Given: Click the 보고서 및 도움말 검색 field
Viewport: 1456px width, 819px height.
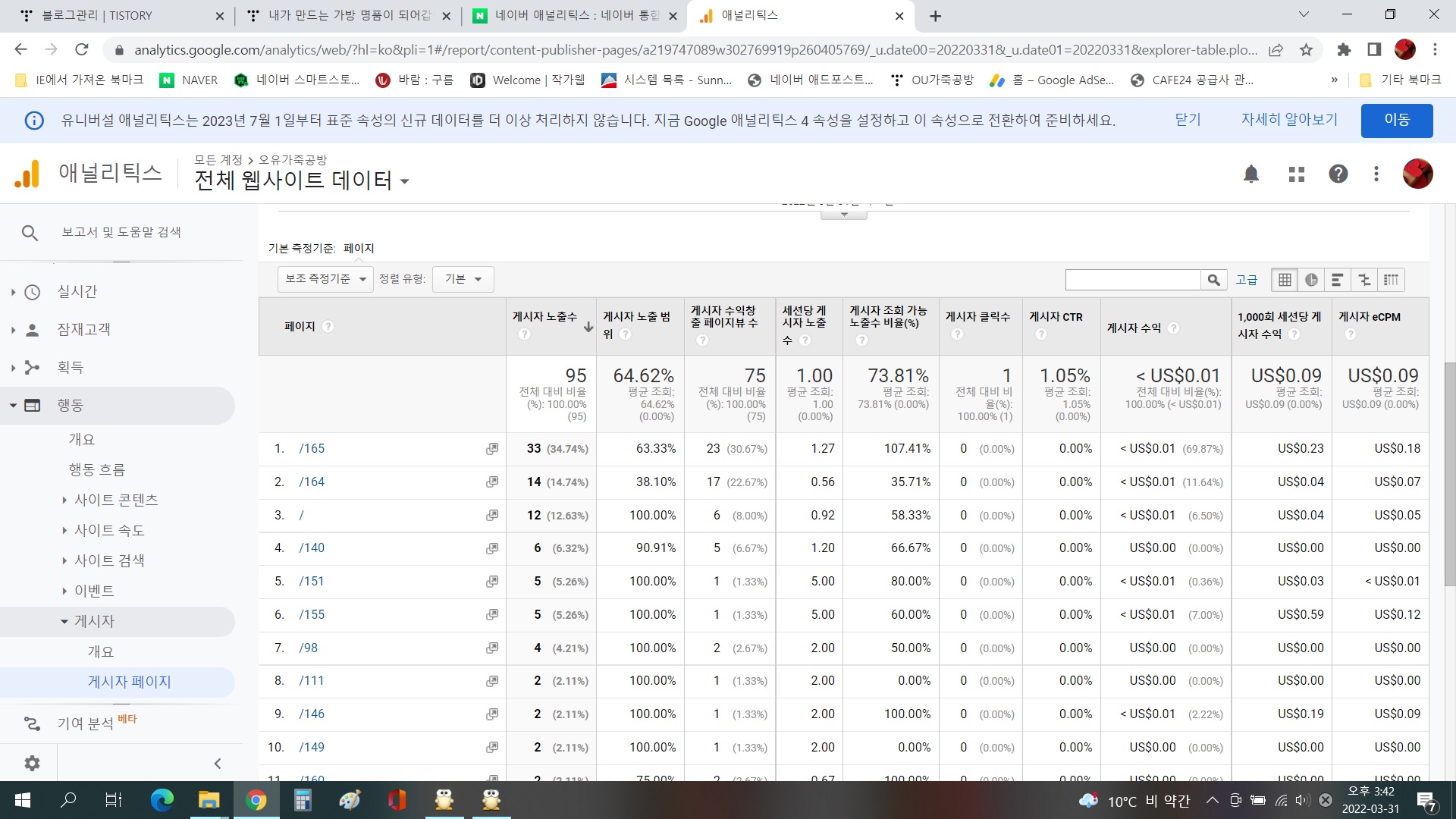Looking at the screenshot, I should click(121, 232).
